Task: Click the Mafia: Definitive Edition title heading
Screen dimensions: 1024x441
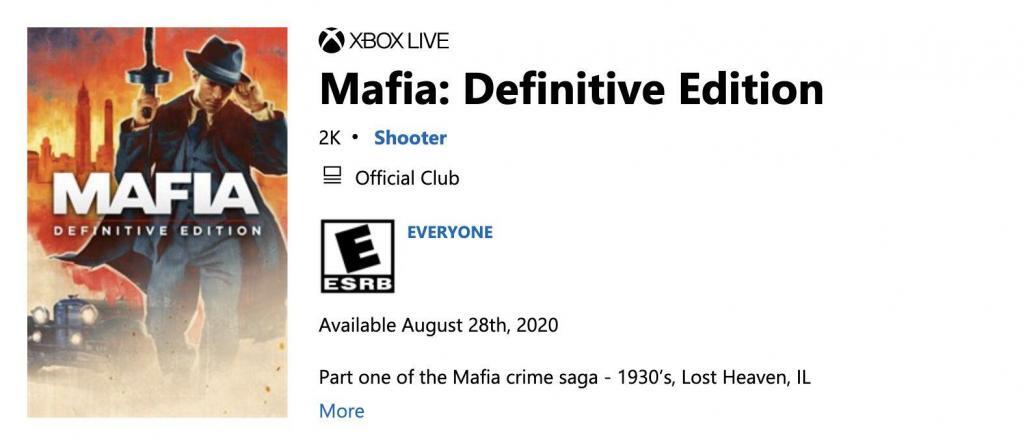Action: click(x=571, y=89)
